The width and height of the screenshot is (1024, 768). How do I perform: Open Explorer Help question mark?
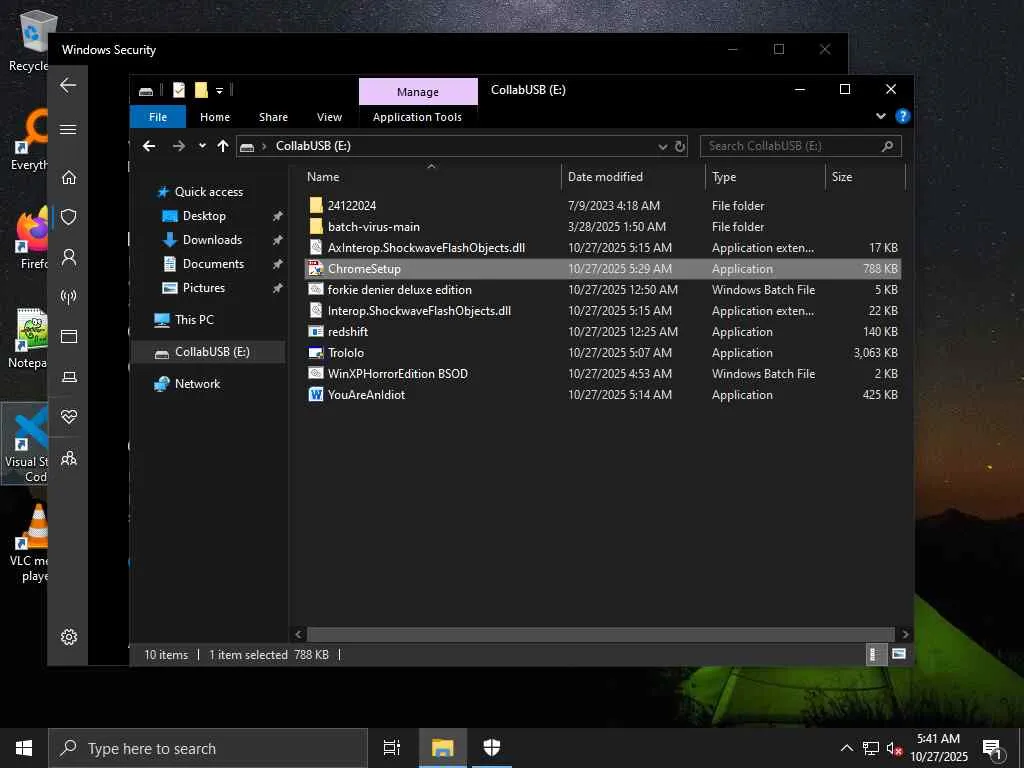tap(903, 116)
